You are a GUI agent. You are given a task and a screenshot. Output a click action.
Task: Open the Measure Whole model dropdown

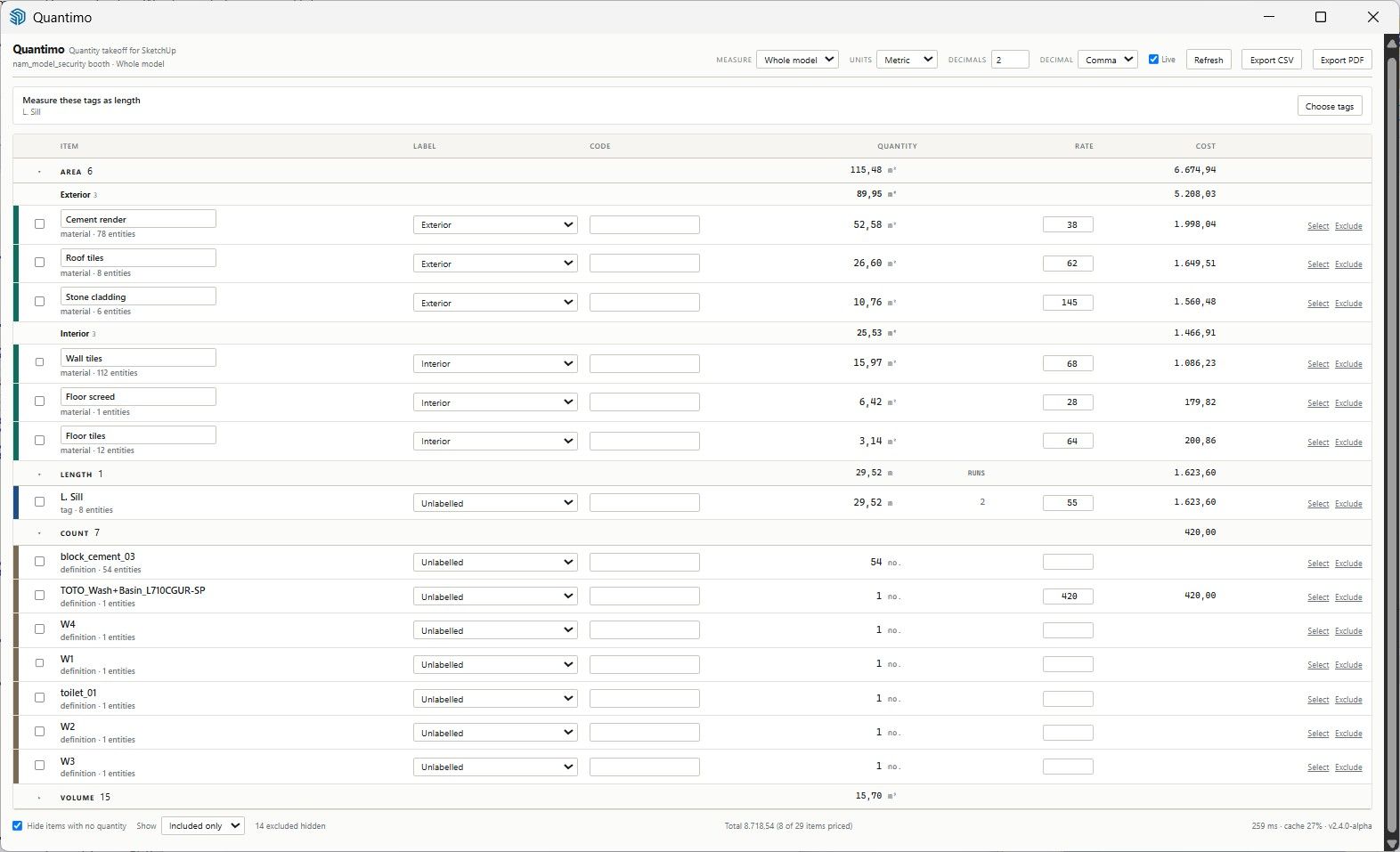click(797, 60)
